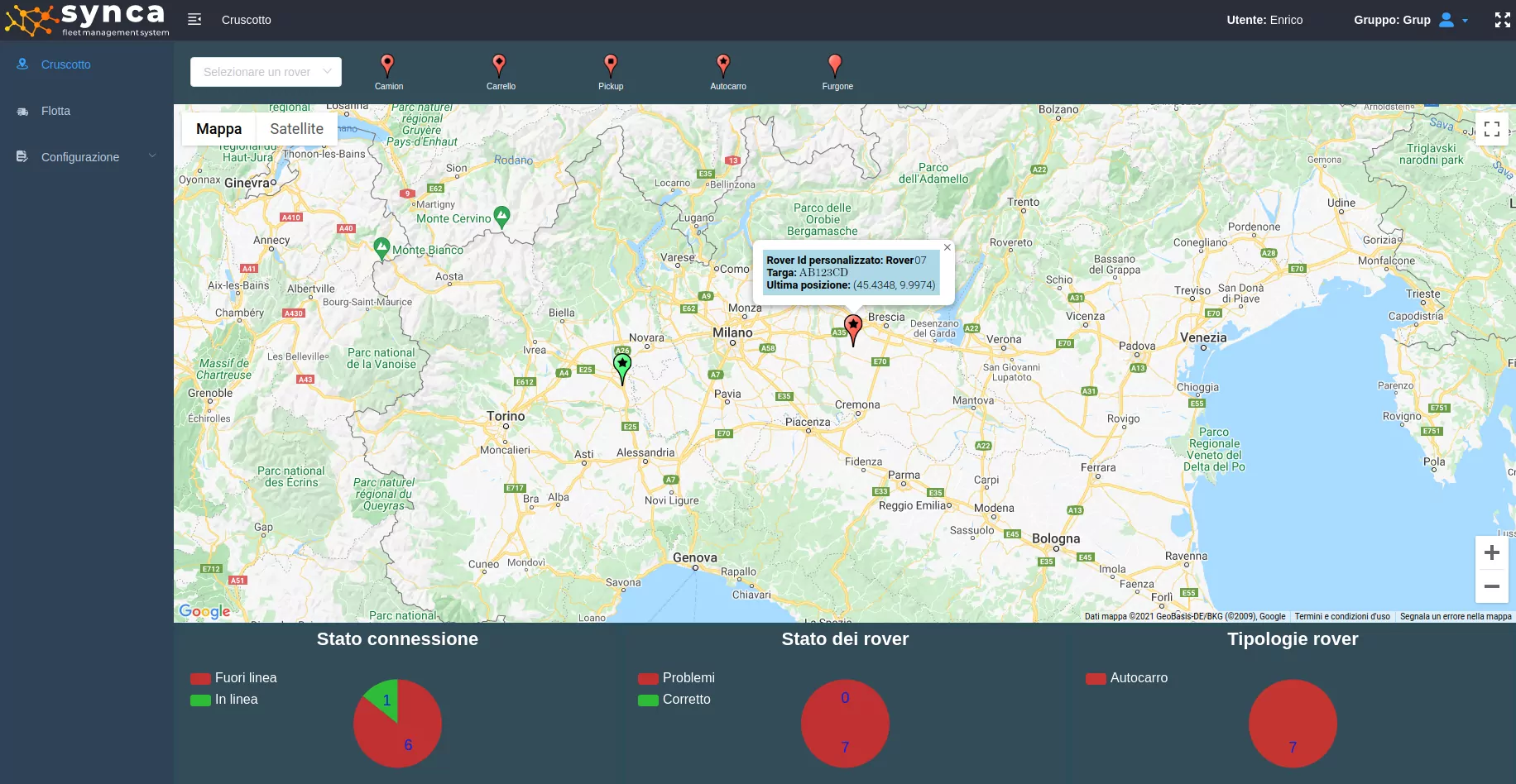Click the Autocarro red legend swatch
This screenshot has height=784, width=1516.
pyautogui.click(x=1096, y=678)
